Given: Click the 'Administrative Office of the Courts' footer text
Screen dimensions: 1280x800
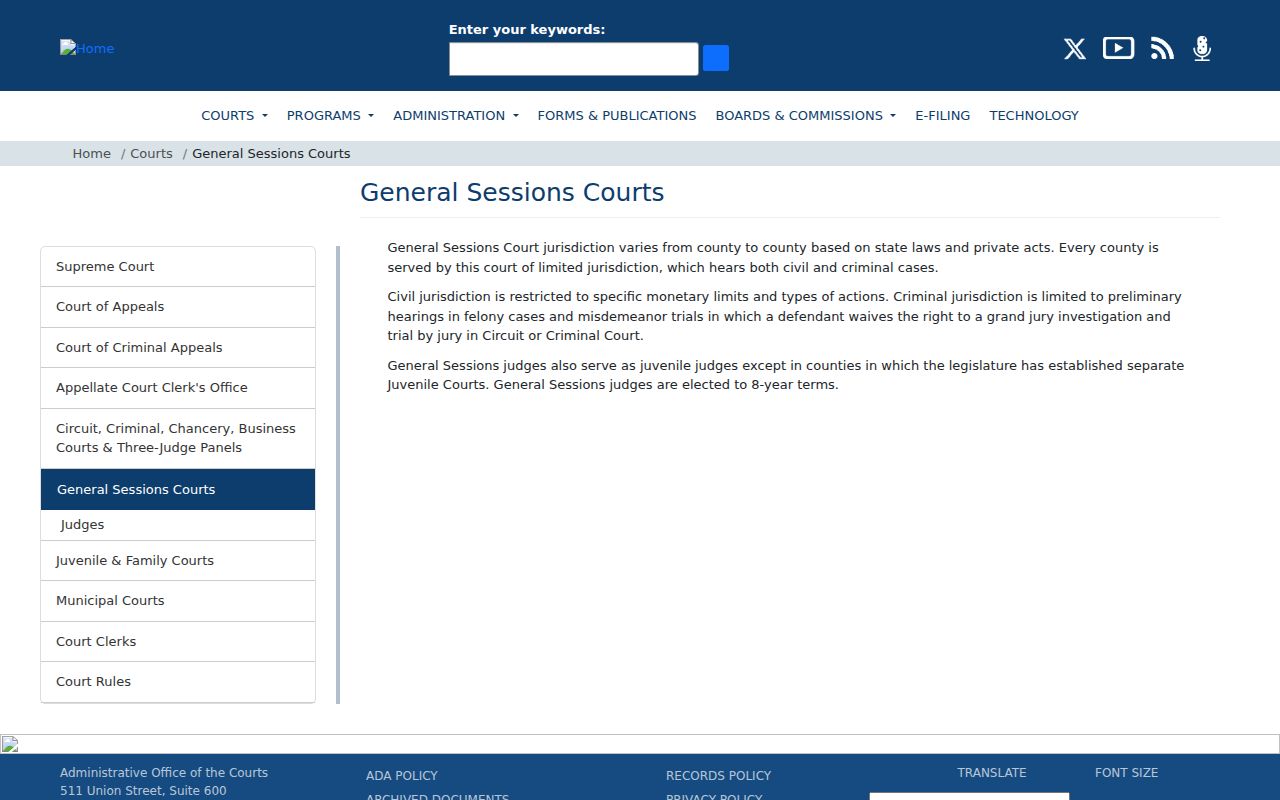Looking at the screenshot, I should pos(164,773).
